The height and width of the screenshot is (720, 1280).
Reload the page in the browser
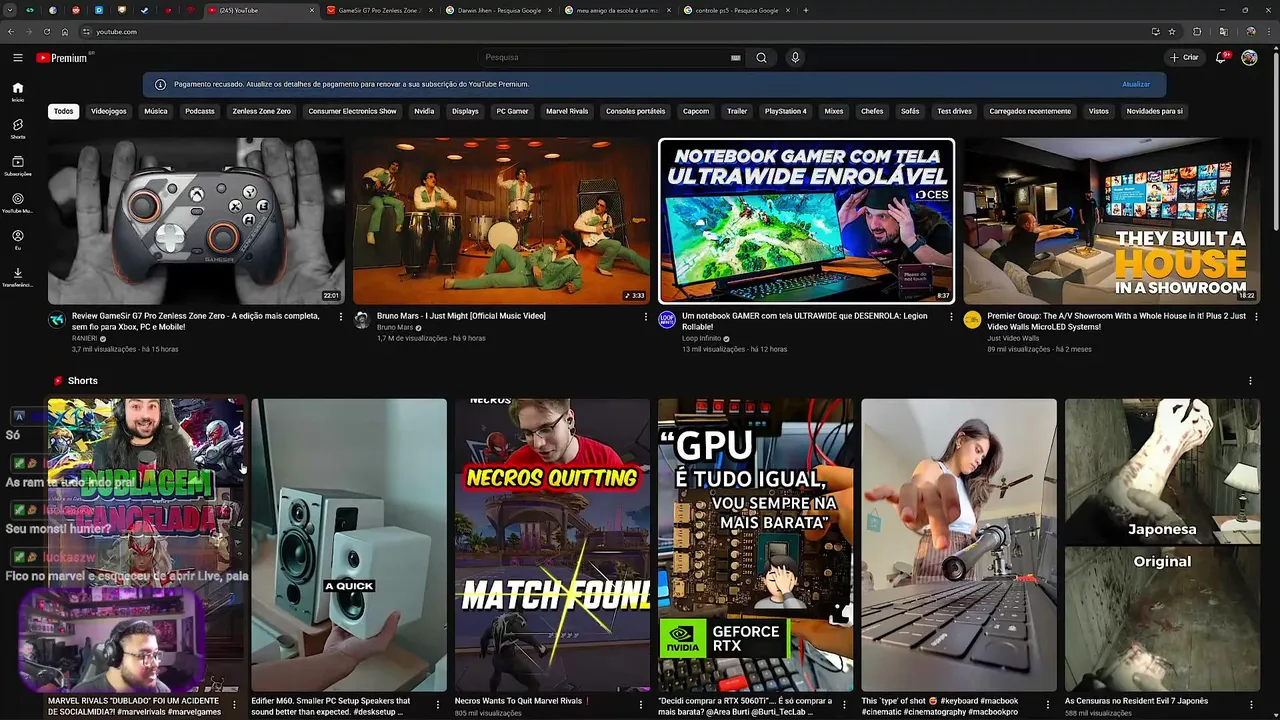pos(46,32)
